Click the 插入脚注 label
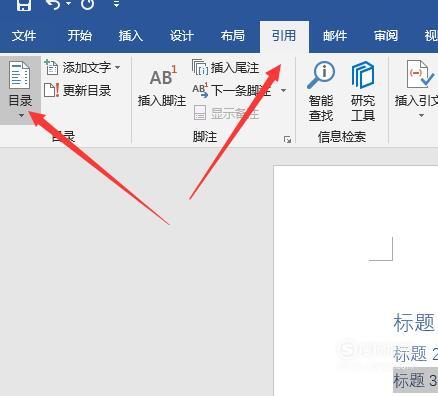Image resolution: width=438 pixels, height=396 pixels. (x=162, y=100)
